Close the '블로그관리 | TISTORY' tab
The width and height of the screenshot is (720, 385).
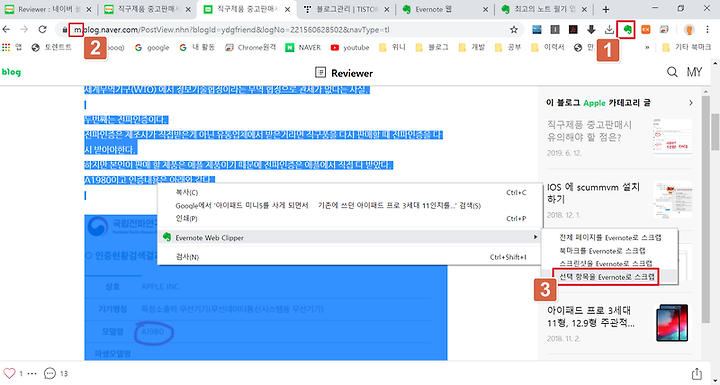pyautogui.click(x=387, y=9)
